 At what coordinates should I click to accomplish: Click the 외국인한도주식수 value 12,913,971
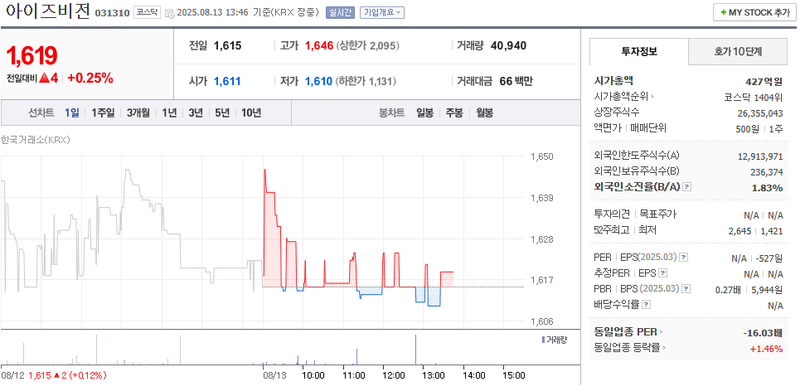[760, 157]
